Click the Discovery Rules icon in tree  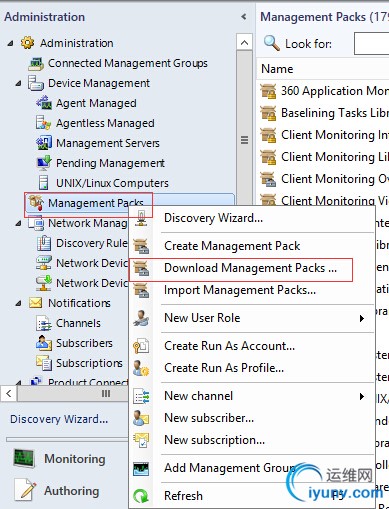44,243
